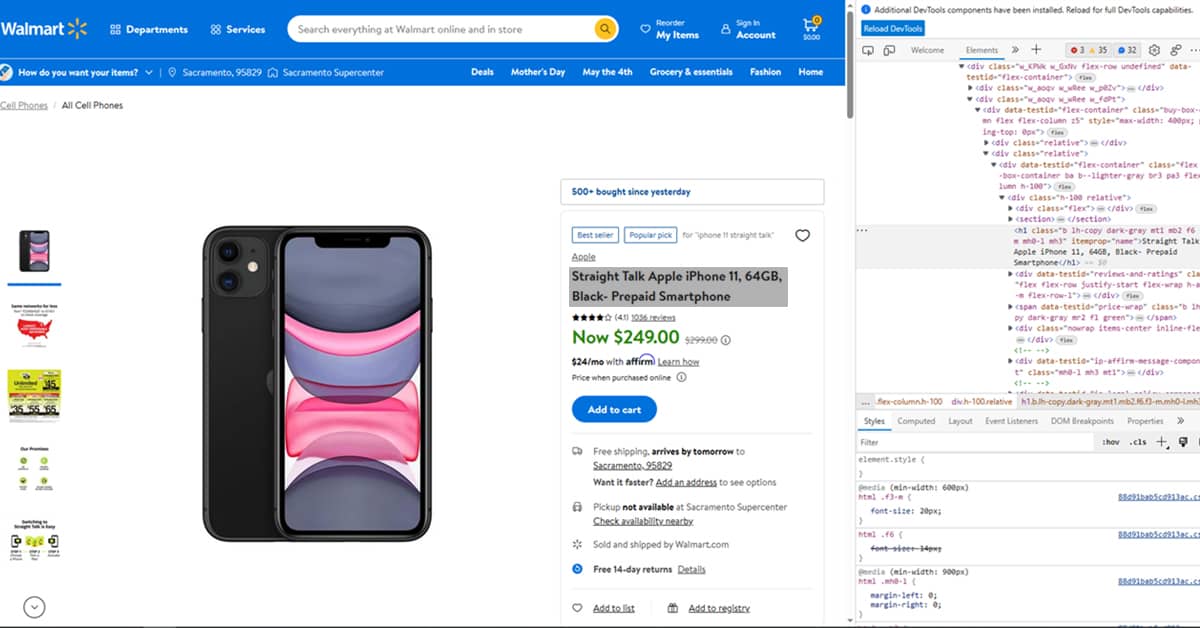Add item to favorites with heart icon

(802, 236)
